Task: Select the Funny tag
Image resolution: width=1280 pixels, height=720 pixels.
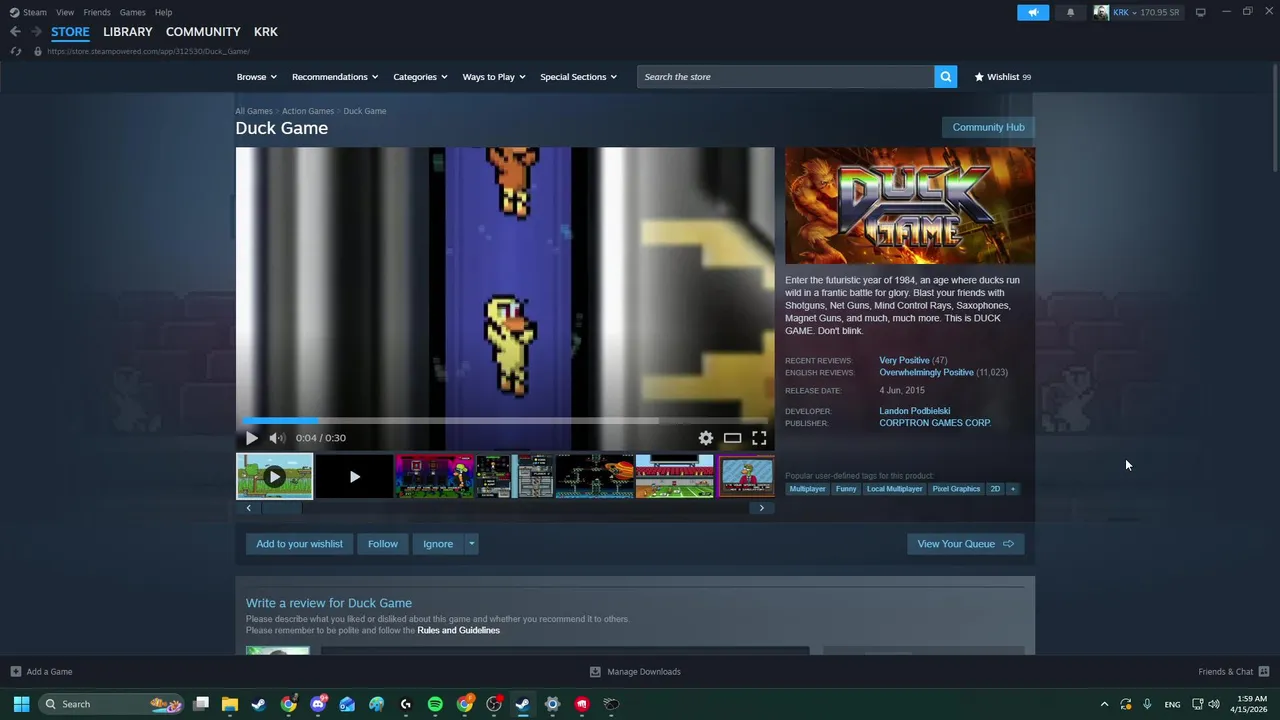Action: [846, 489]
